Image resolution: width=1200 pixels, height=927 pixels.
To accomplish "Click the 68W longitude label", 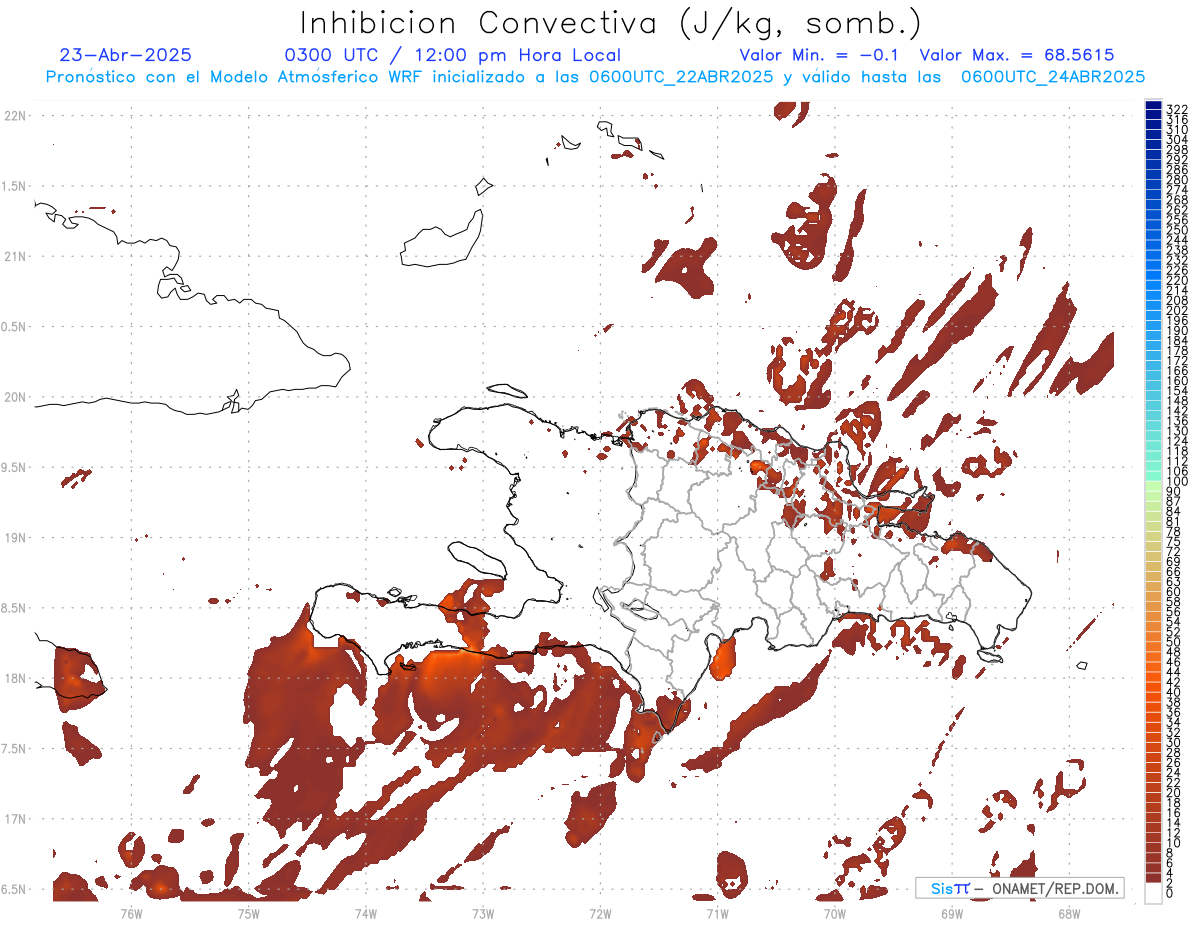I will point(1068,912).
